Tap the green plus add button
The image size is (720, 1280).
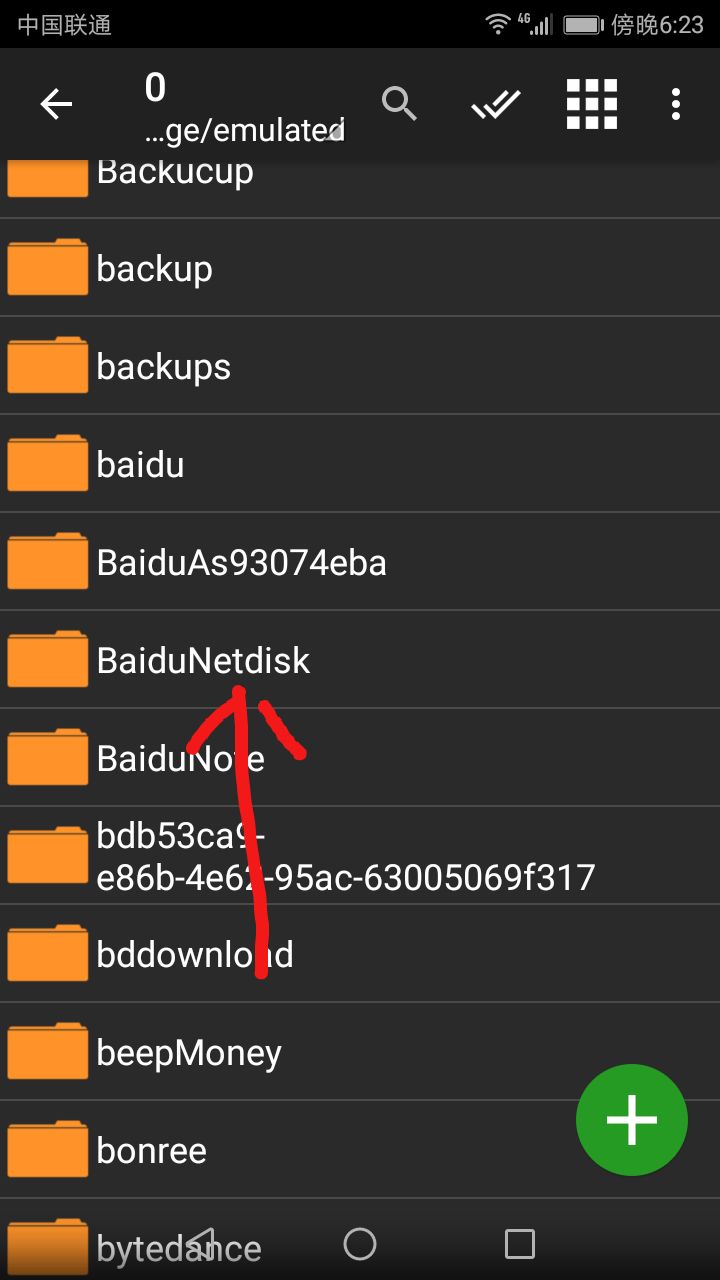(632, 1120)
